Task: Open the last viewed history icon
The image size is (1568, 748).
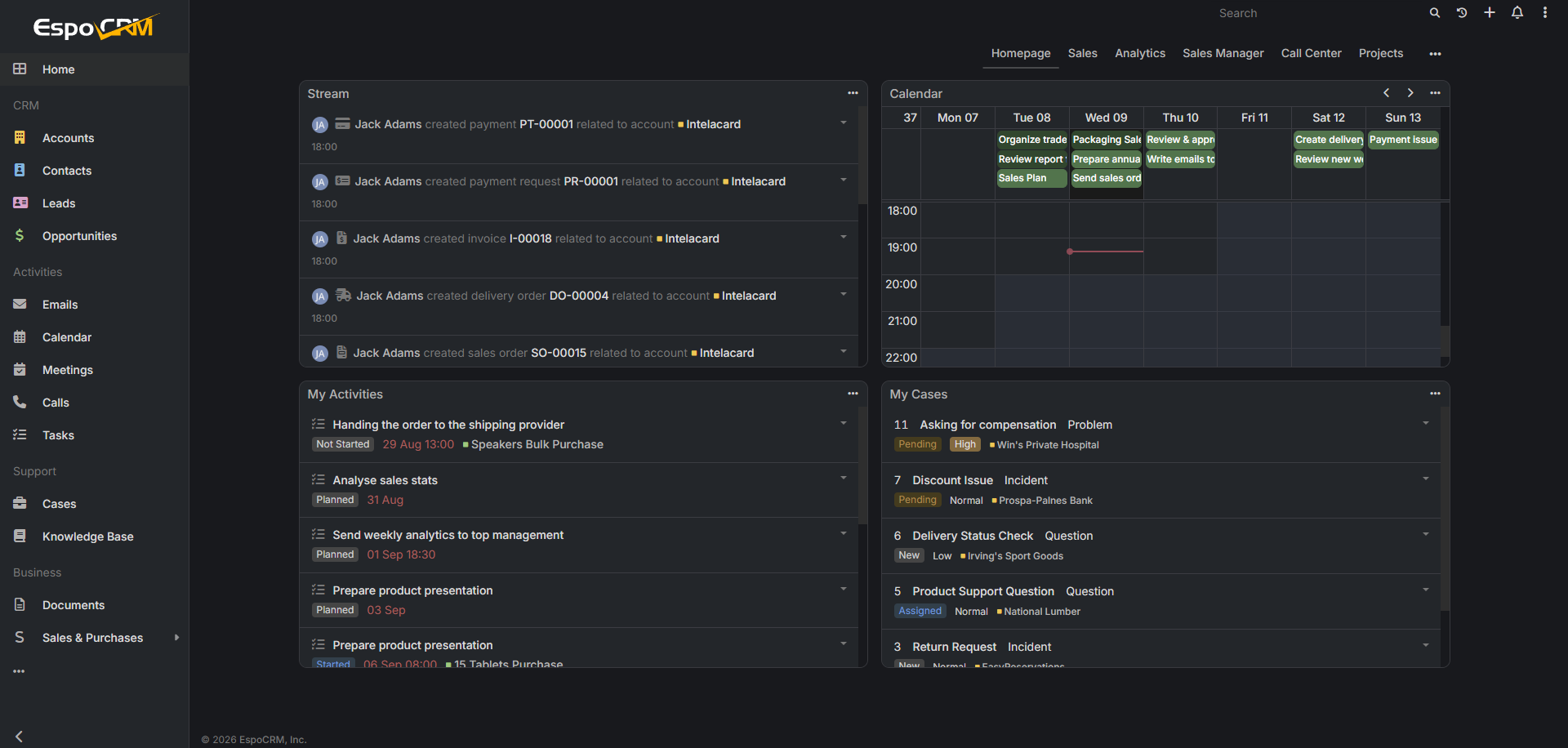Action: [x=1462, y=13]
